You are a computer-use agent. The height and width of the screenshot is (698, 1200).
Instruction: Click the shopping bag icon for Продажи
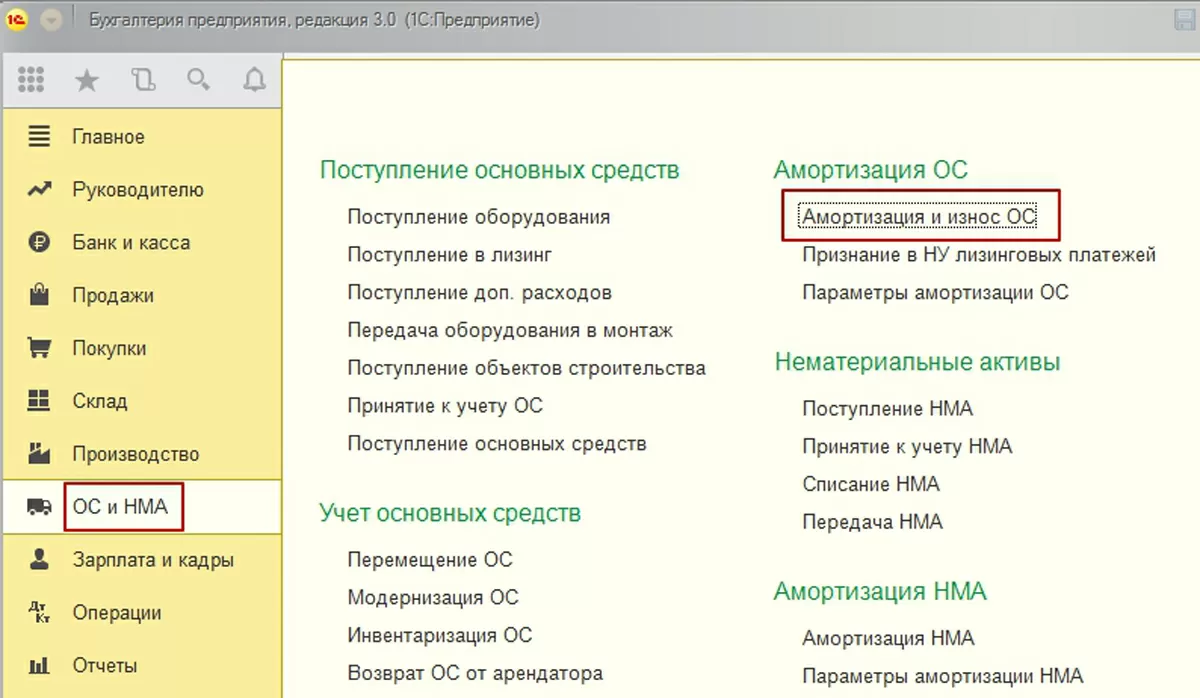coord(38,295)
